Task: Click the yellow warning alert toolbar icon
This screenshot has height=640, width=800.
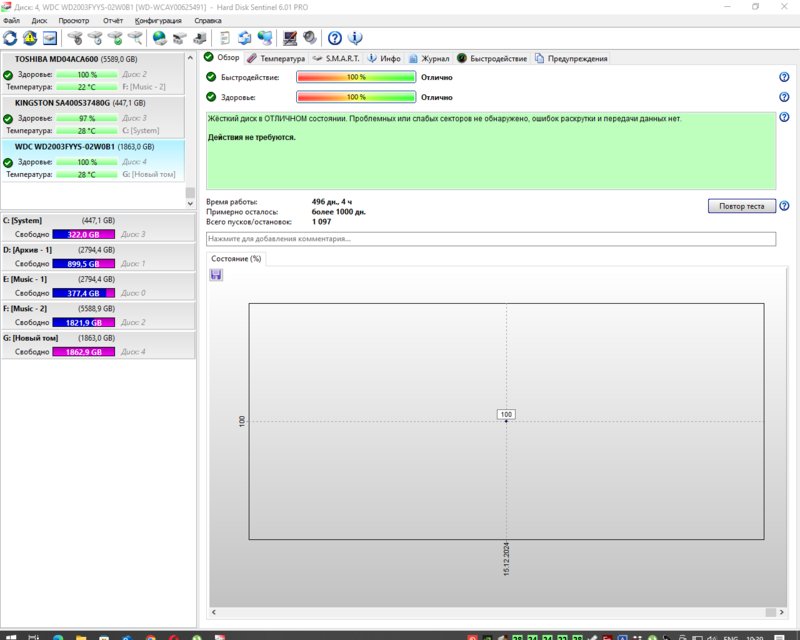Action: pos(30,38)
